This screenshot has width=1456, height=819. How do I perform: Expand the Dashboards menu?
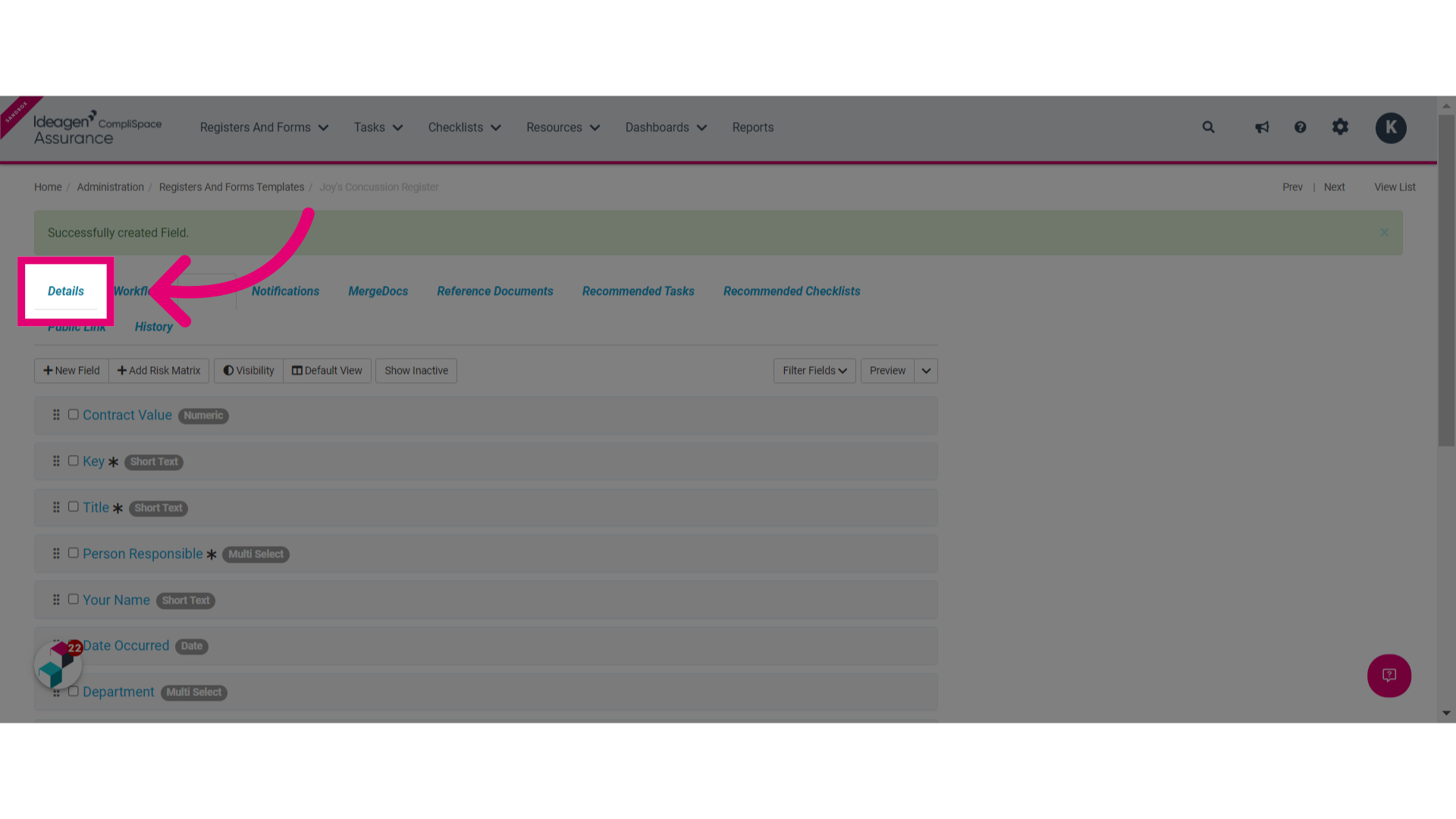point(666,127)
